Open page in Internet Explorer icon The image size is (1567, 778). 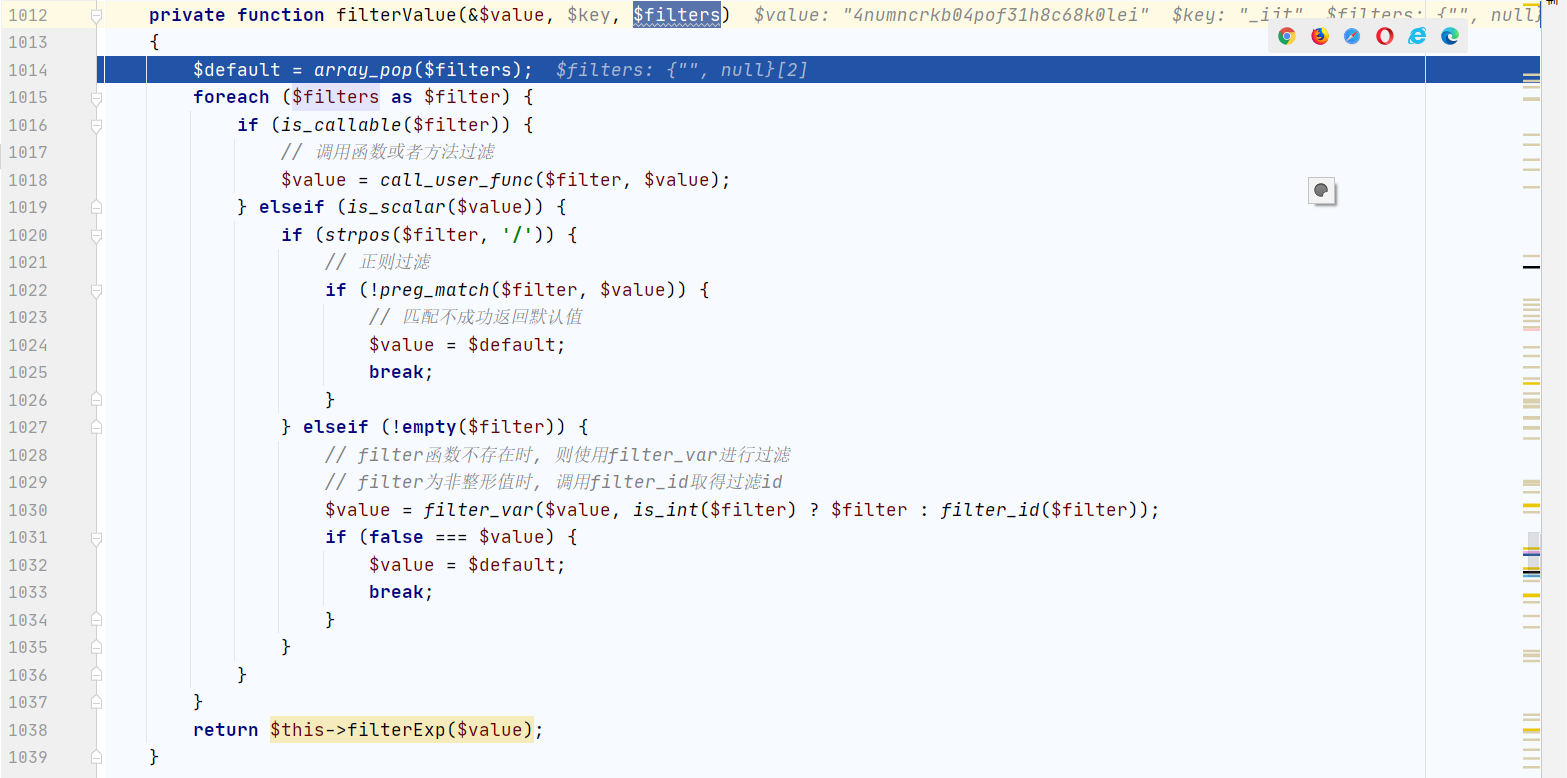pos(1417,36)
